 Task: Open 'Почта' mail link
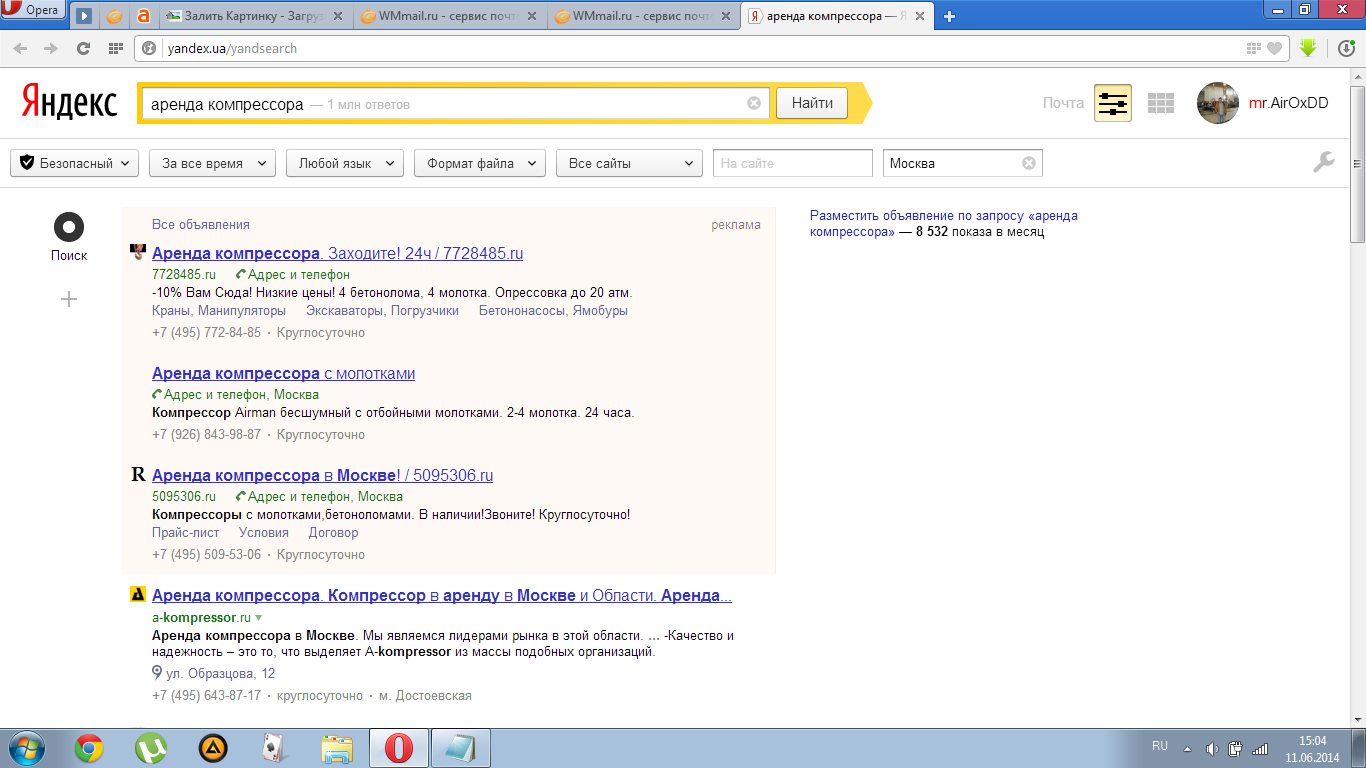tap(1063, 103)
